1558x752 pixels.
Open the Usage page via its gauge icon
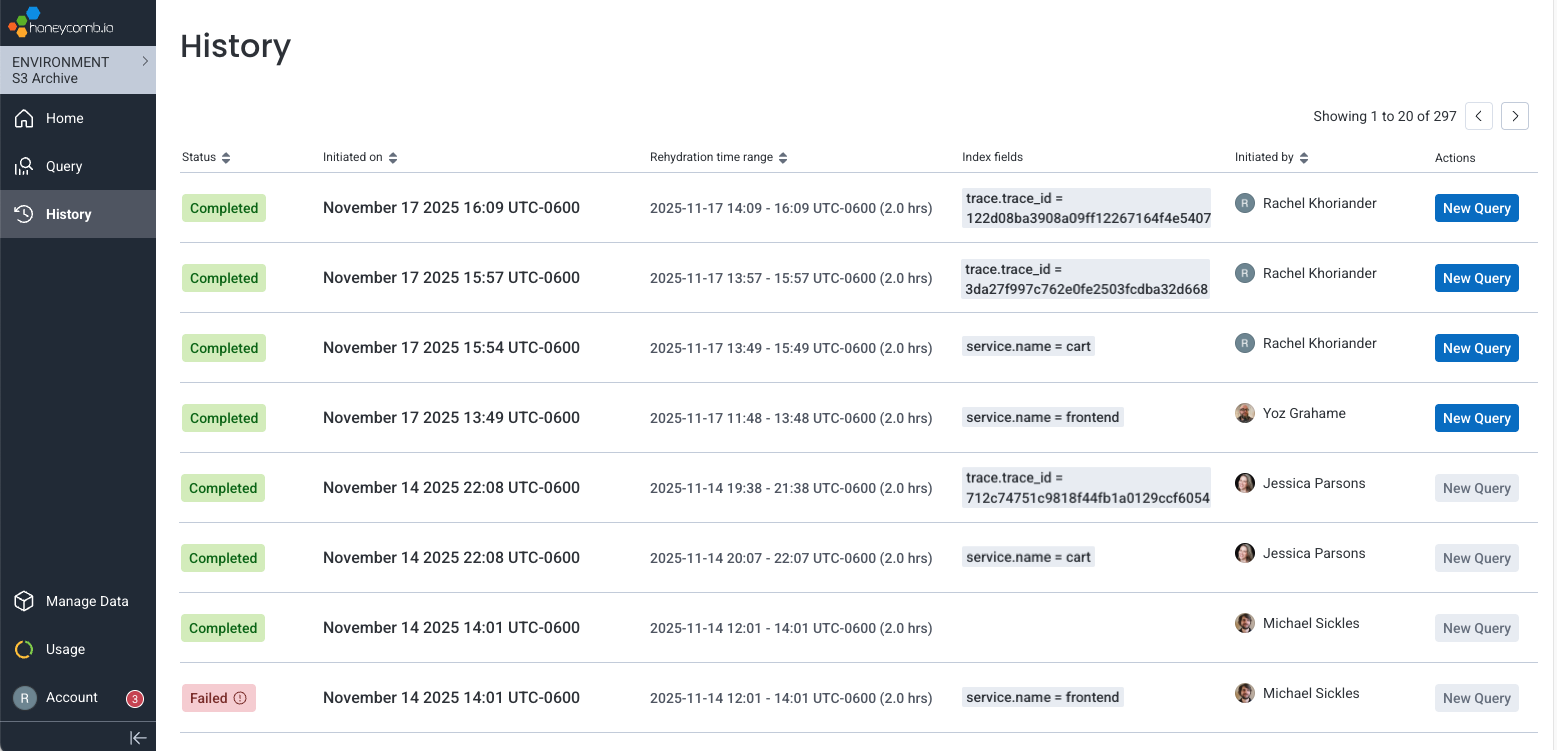pos(23,649)
